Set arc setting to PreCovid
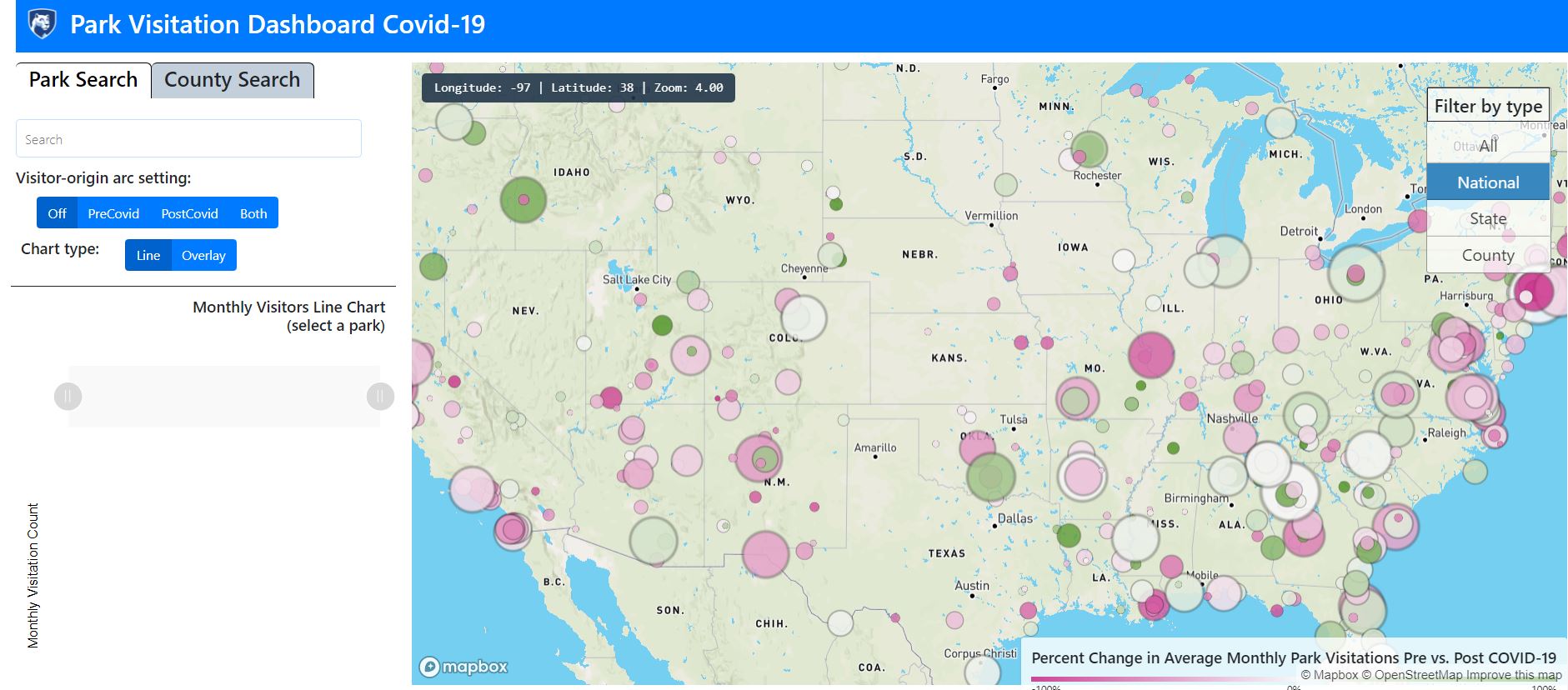Viewport: 1568px width, 690px height. click(x=113, y=213)
